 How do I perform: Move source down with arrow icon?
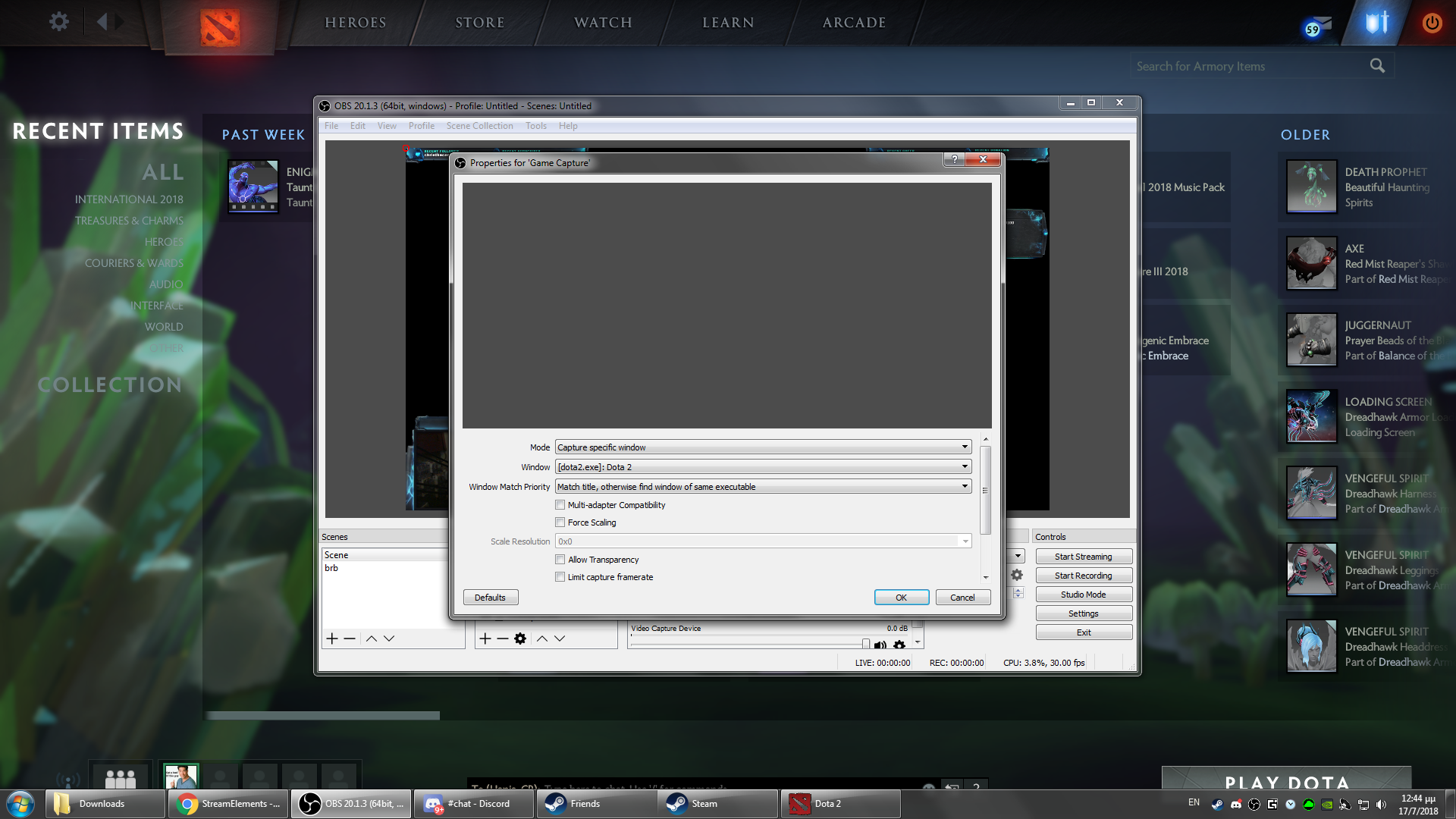click(x=560, y=639)
